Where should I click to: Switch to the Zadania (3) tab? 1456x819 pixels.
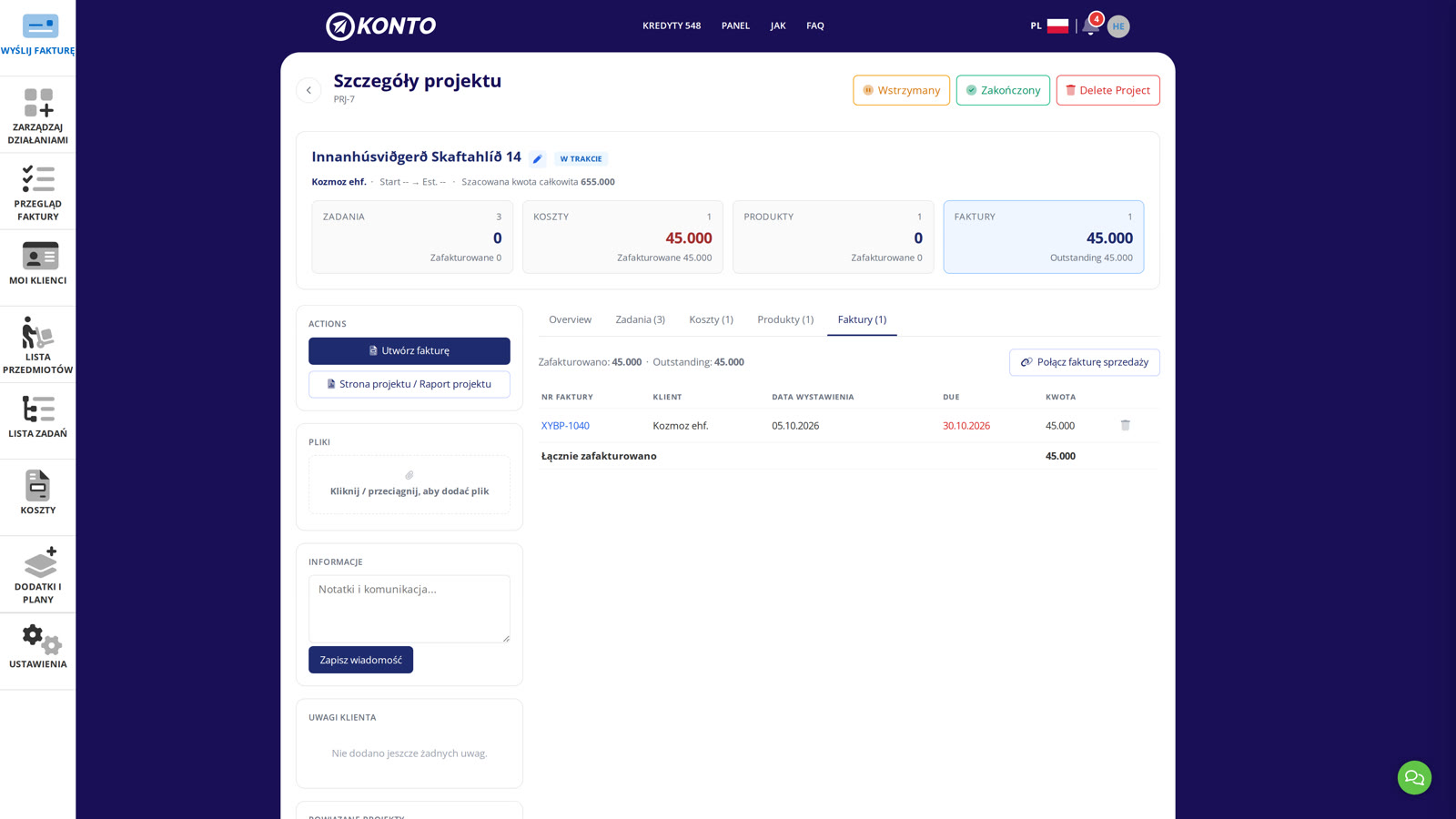pos(640,319)
